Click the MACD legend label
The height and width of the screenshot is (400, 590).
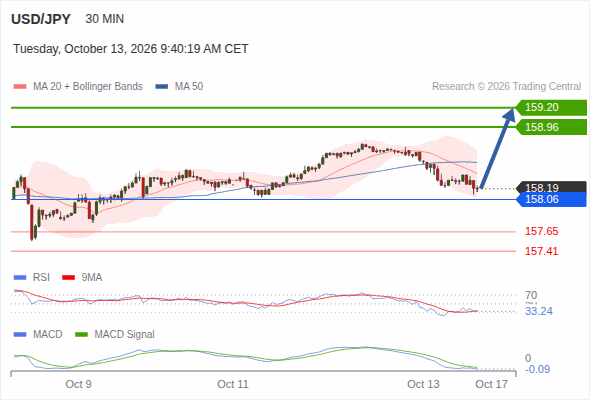(x=48, y=335)
